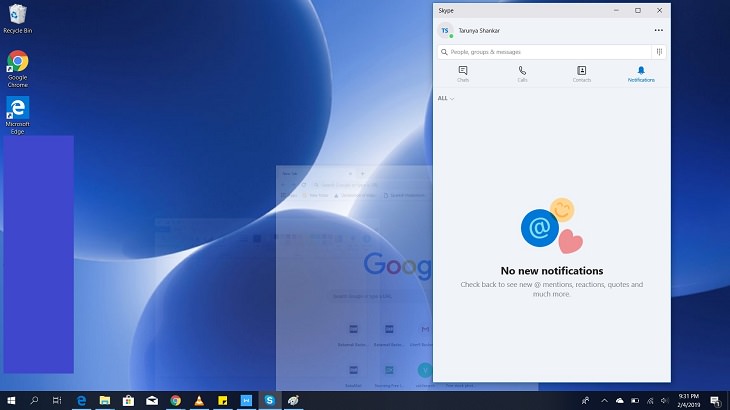Open the volume icon in the system tray

(665, 400)
